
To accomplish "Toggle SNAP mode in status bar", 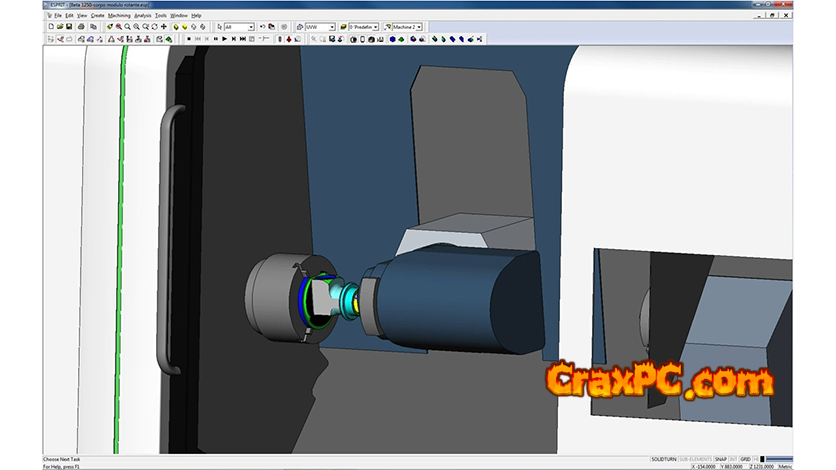I will 720,458.
